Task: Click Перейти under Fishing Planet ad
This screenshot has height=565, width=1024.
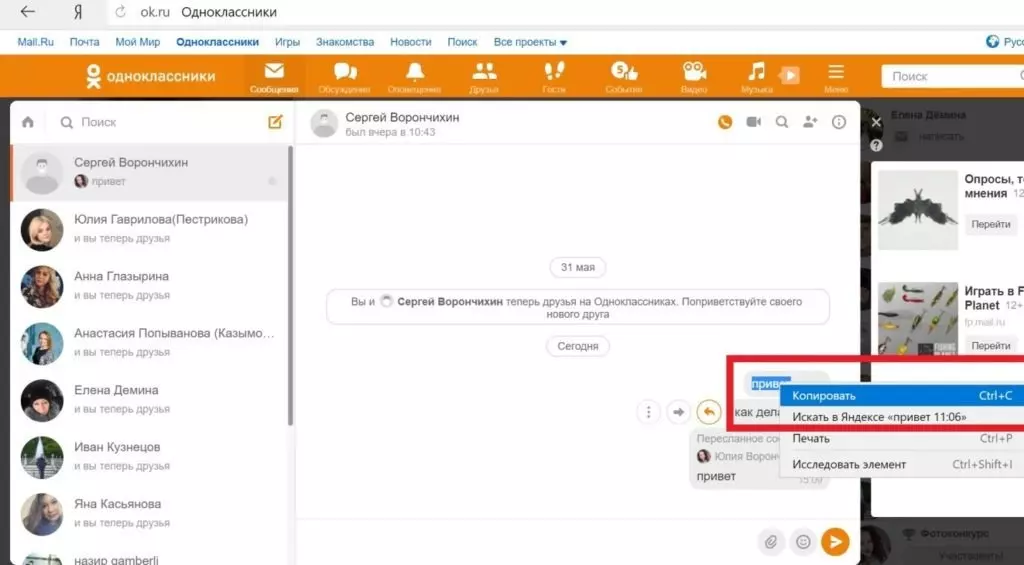Action: pyautogui.click(x=991, y=346)
